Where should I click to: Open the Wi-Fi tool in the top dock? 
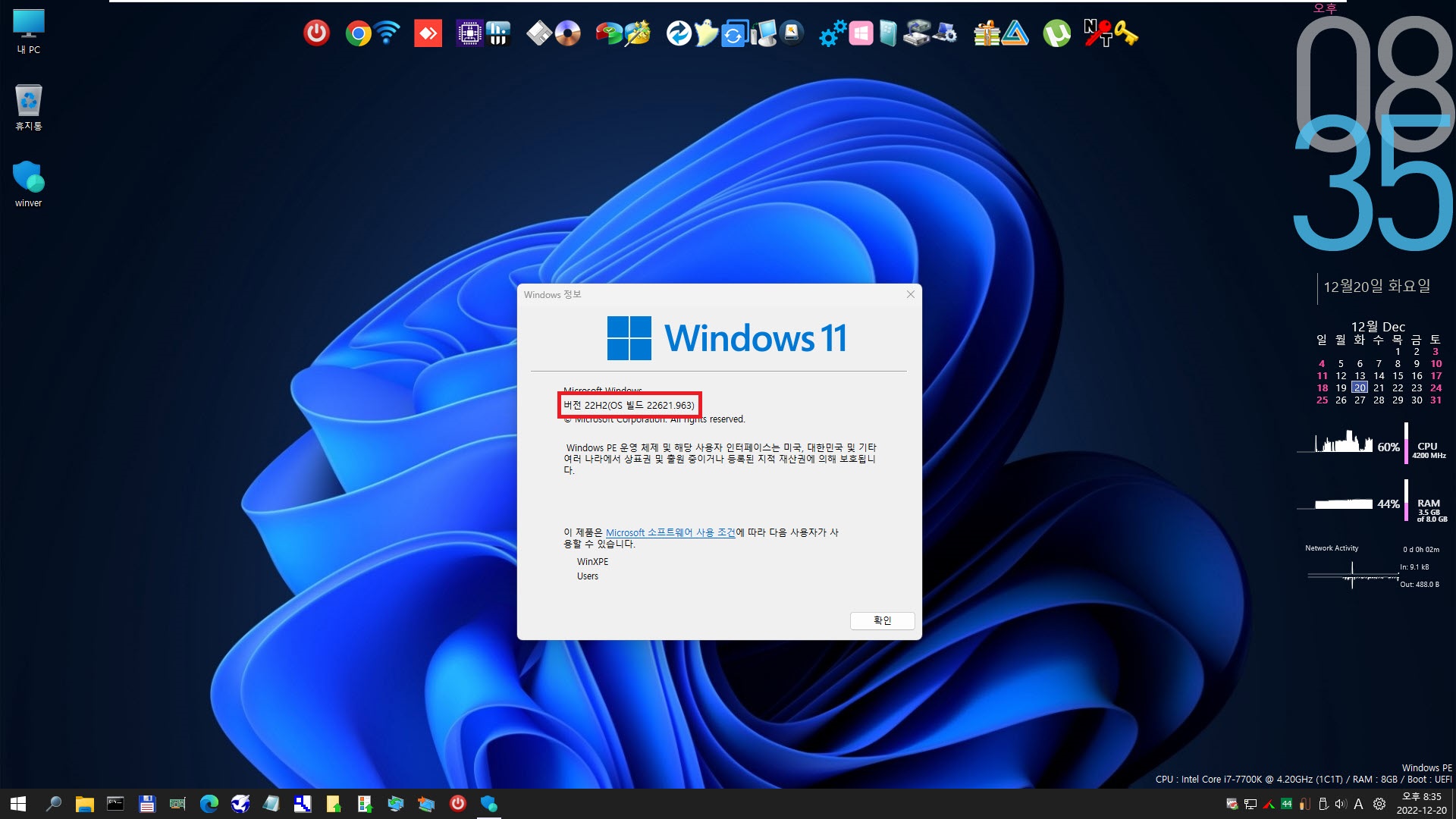tap(388, 33)
